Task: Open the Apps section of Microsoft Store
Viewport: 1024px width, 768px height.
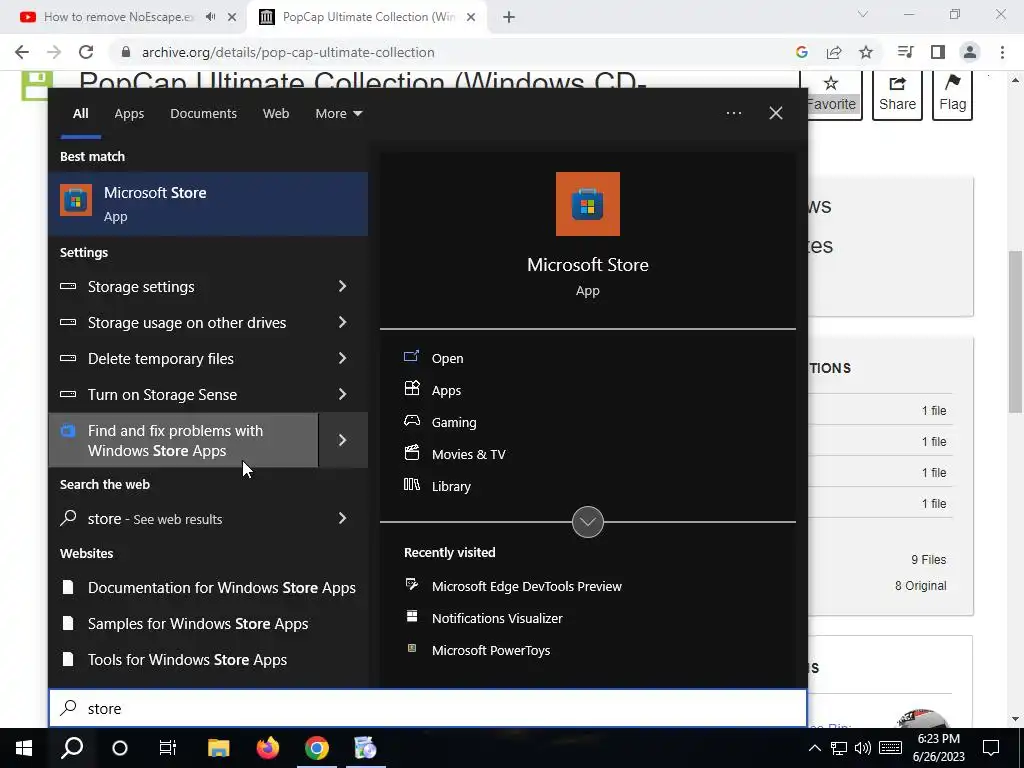Action: point(446,390)
